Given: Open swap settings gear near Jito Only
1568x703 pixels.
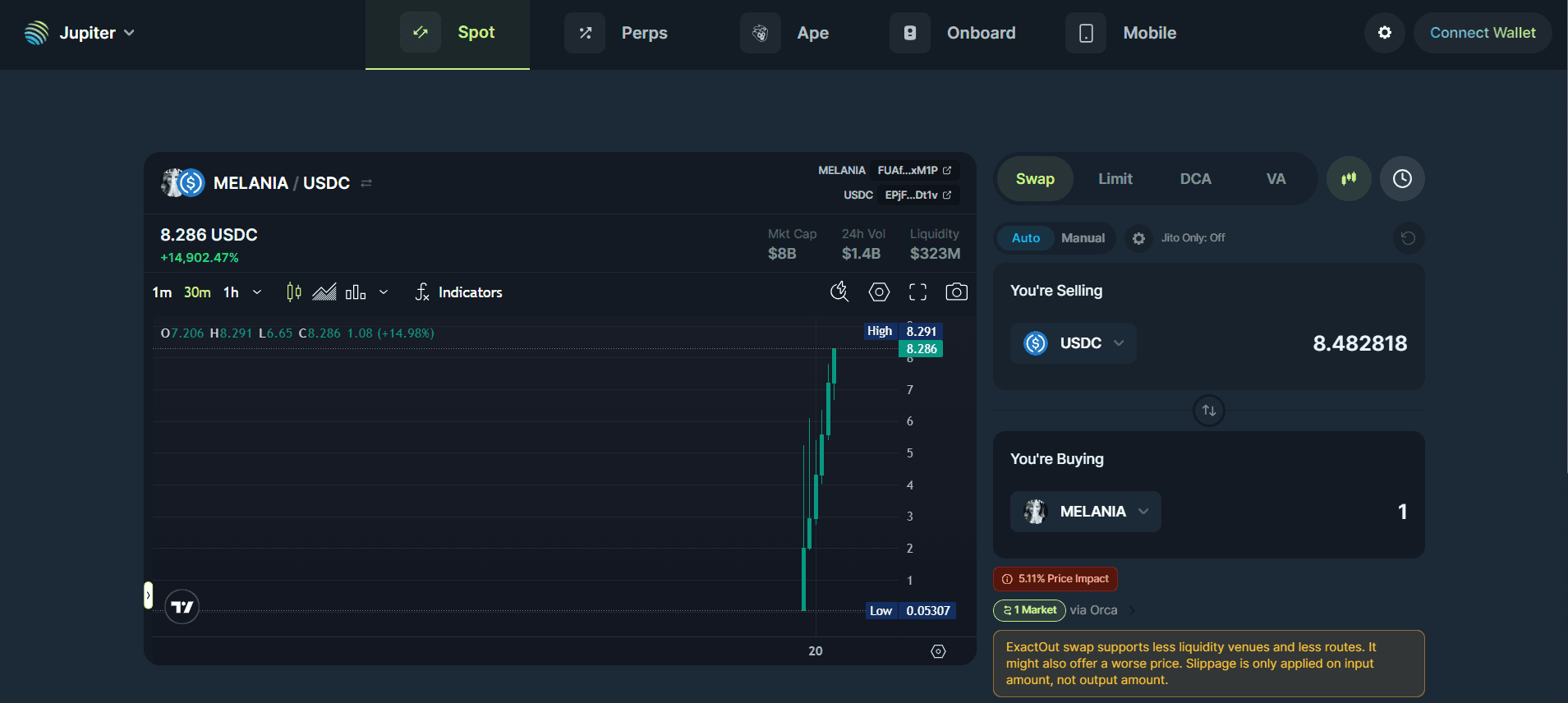Looking at the screenshot, I should 1138,238.
